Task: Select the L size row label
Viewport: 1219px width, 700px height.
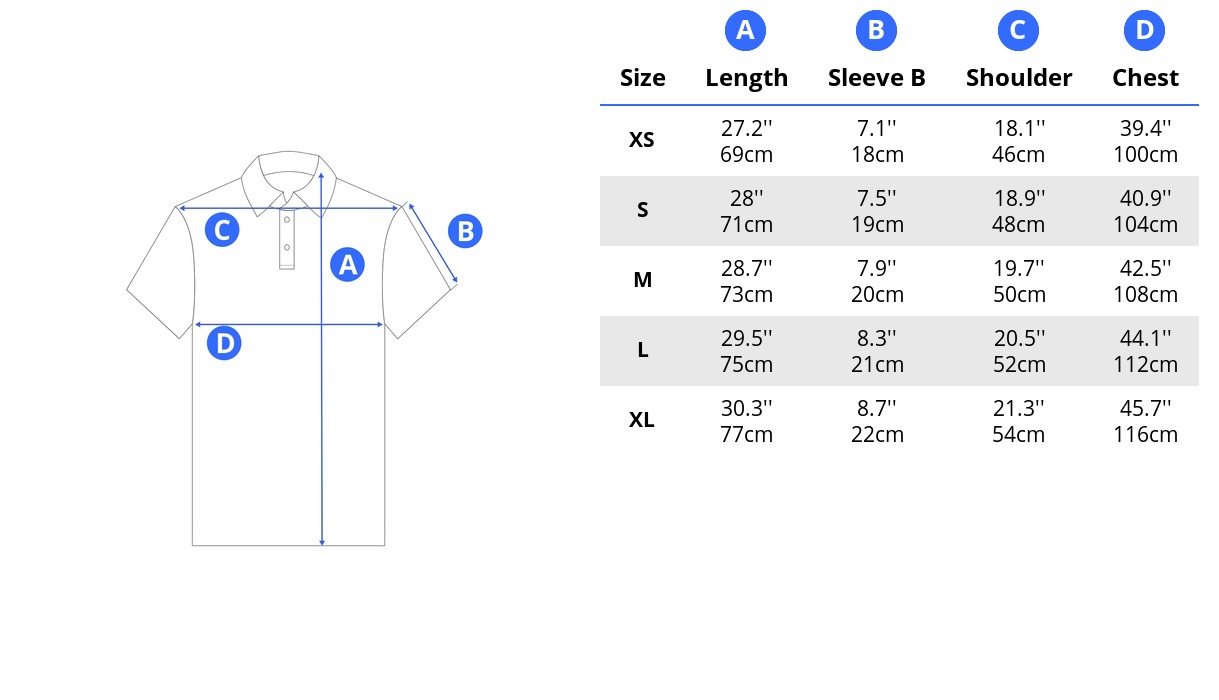Action: [x=642, y=350]
